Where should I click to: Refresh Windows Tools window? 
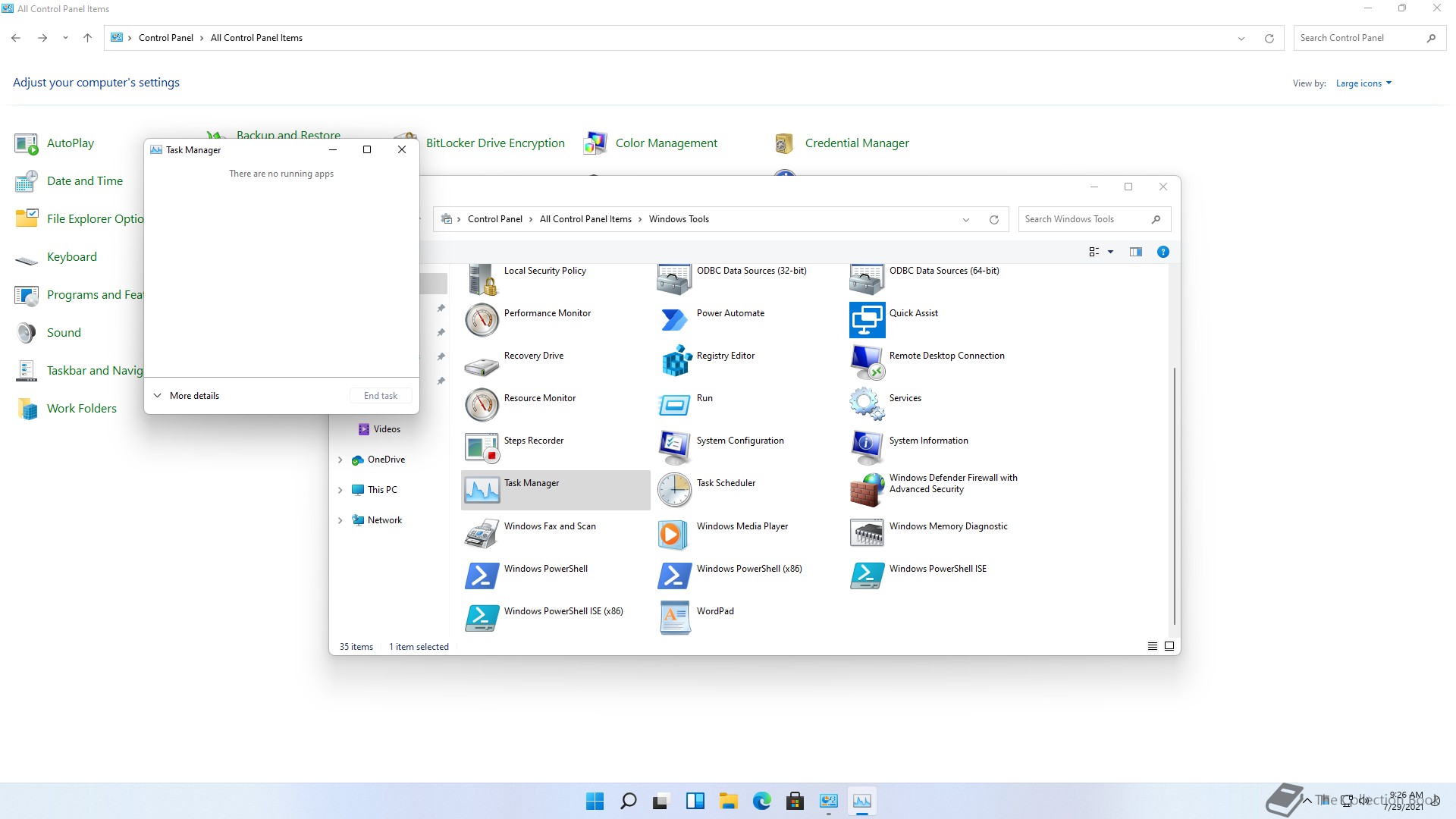[x=993, y=220]
